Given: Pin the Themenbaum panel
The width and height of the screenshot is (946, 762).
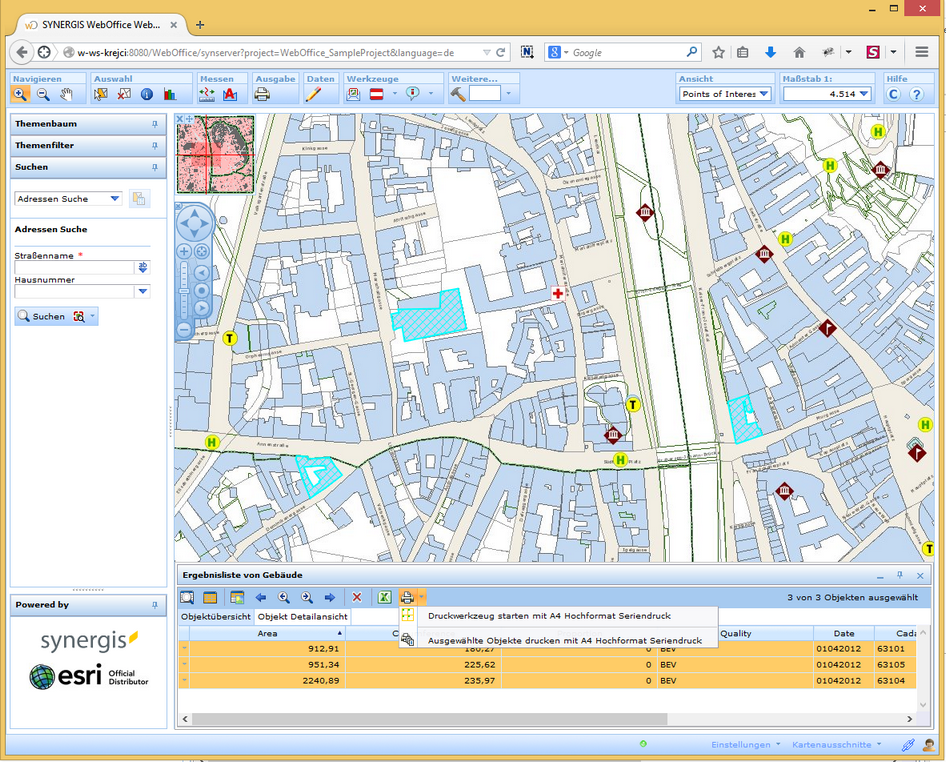Looking at the screenshot, I should click(x=155, y=124).
